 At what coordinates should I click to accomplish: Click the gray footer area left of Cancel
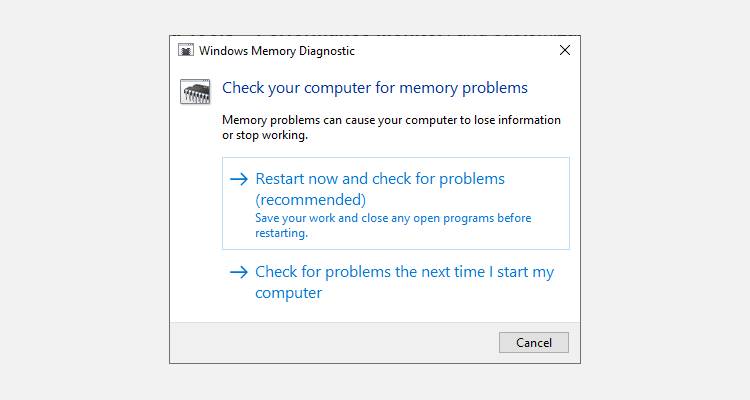click(x=330, y=342)
